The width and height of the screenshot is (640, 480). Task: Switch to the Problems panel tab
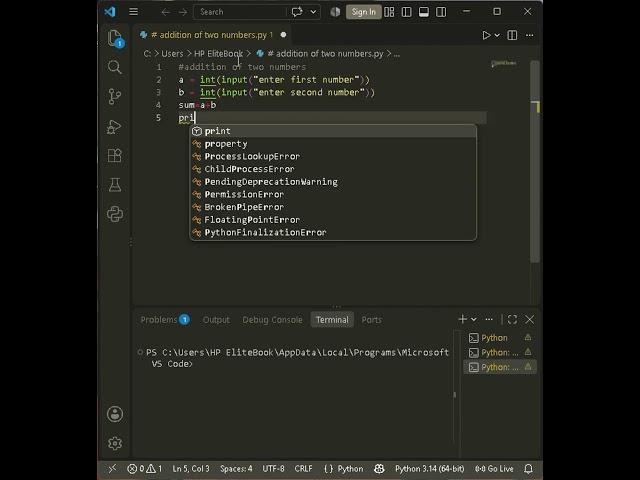[164, 320]
